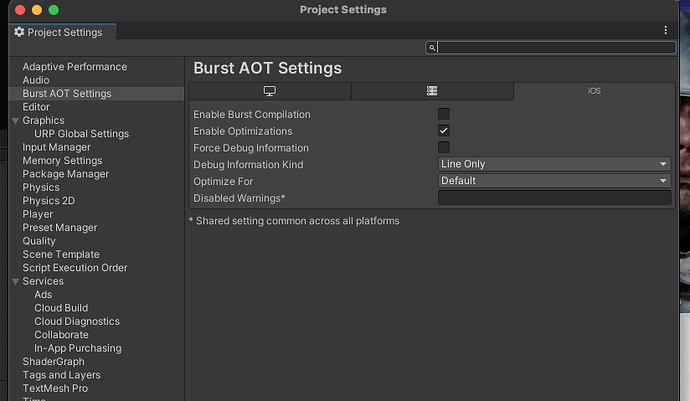The image size is (690, 401).
Task: Open the three-dot options menu icon
Action: 666,31
